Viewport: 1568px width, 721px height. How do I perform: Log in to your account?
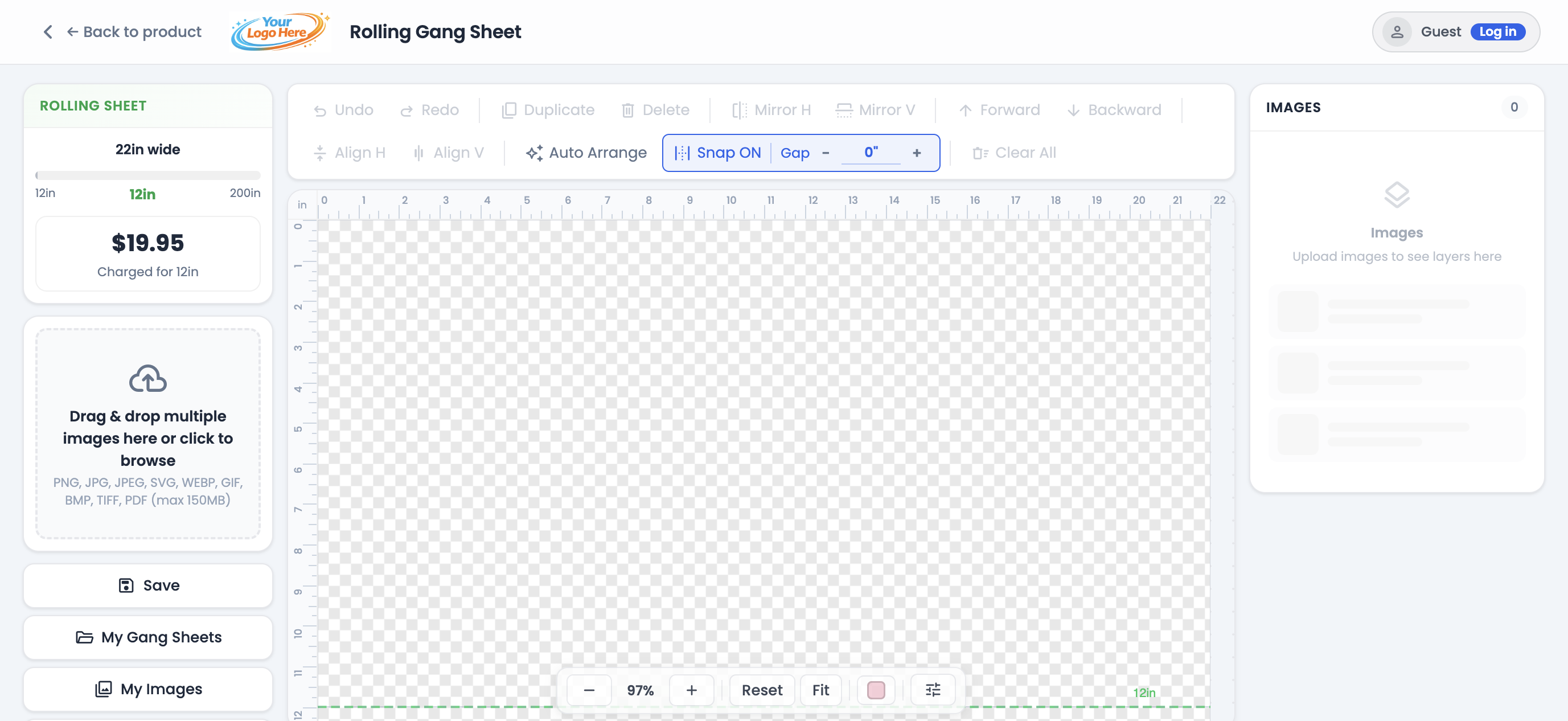pos(1497,32)
